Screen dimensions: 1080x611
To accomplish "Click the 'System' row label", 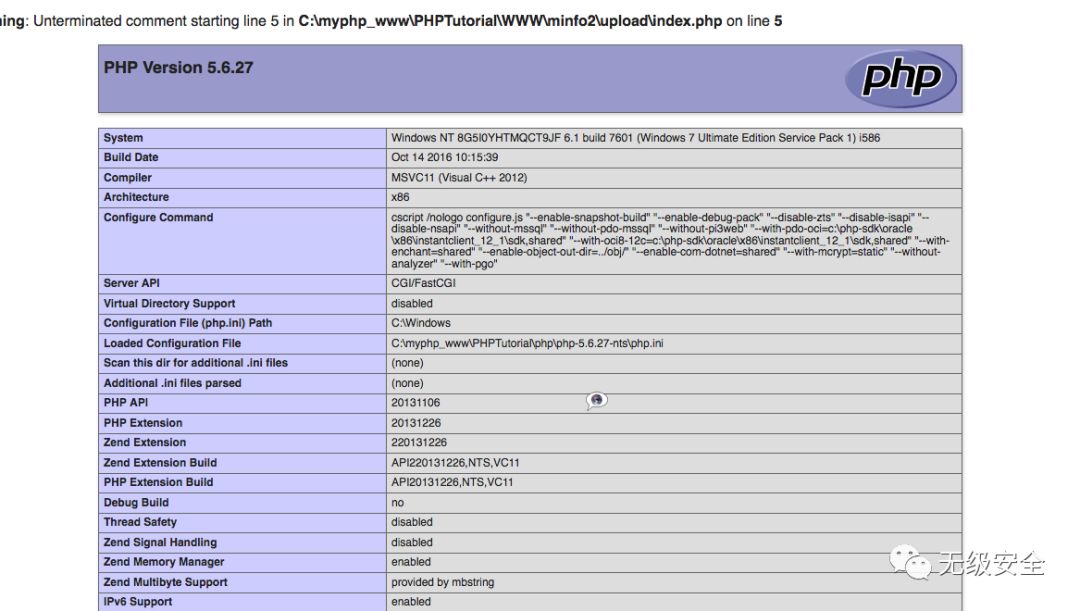I will pyautogui.click(x=123, y=138).
